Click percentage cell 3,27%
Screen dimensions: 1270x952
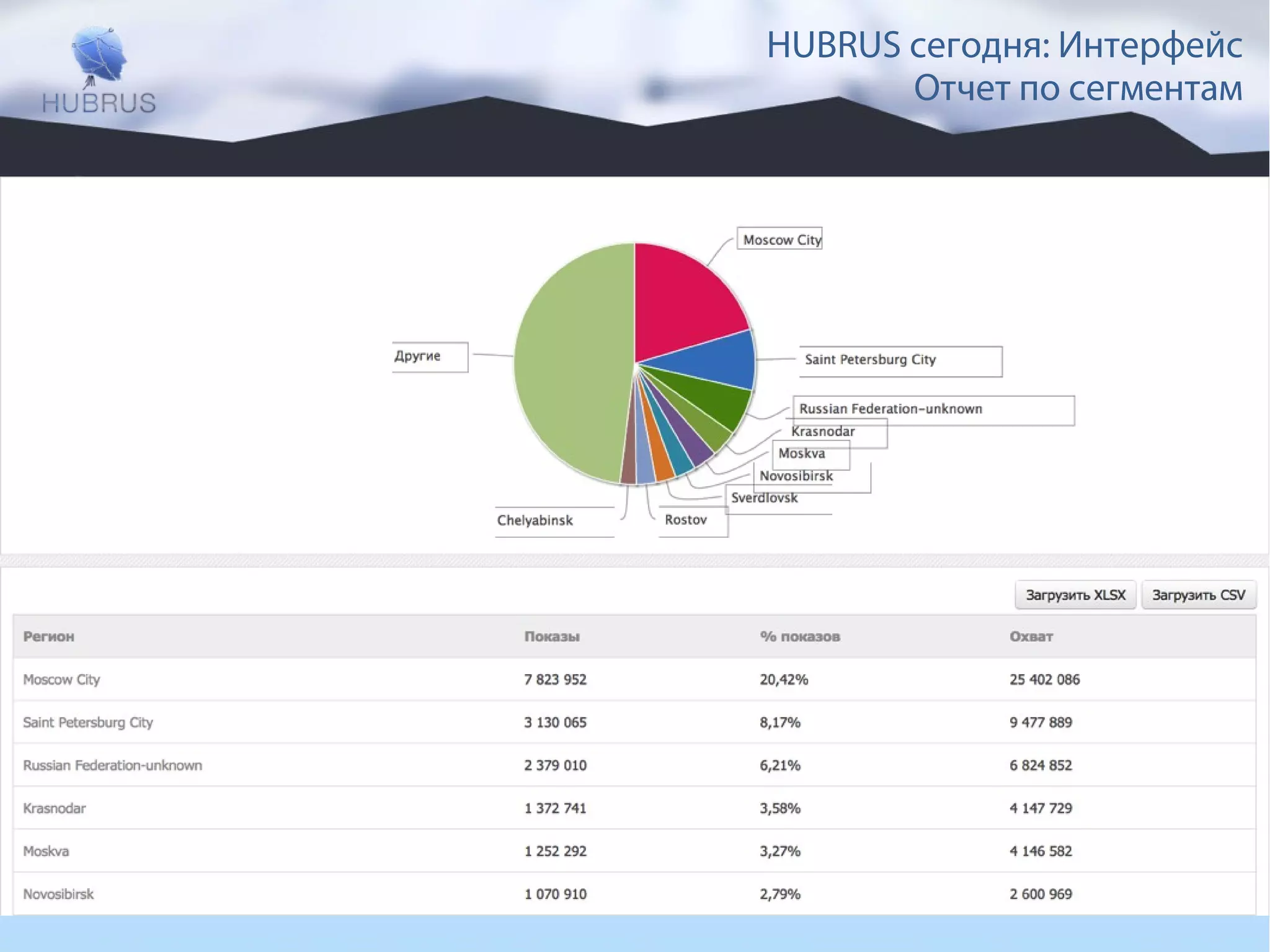tap(780, 852)
